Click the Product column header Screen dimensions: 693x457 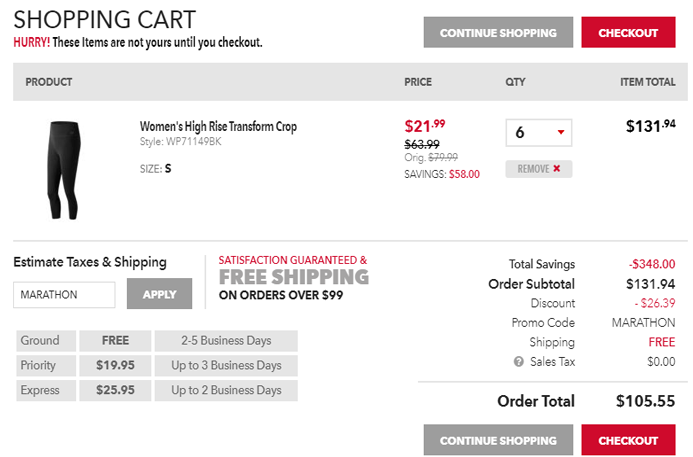[49, 82]
